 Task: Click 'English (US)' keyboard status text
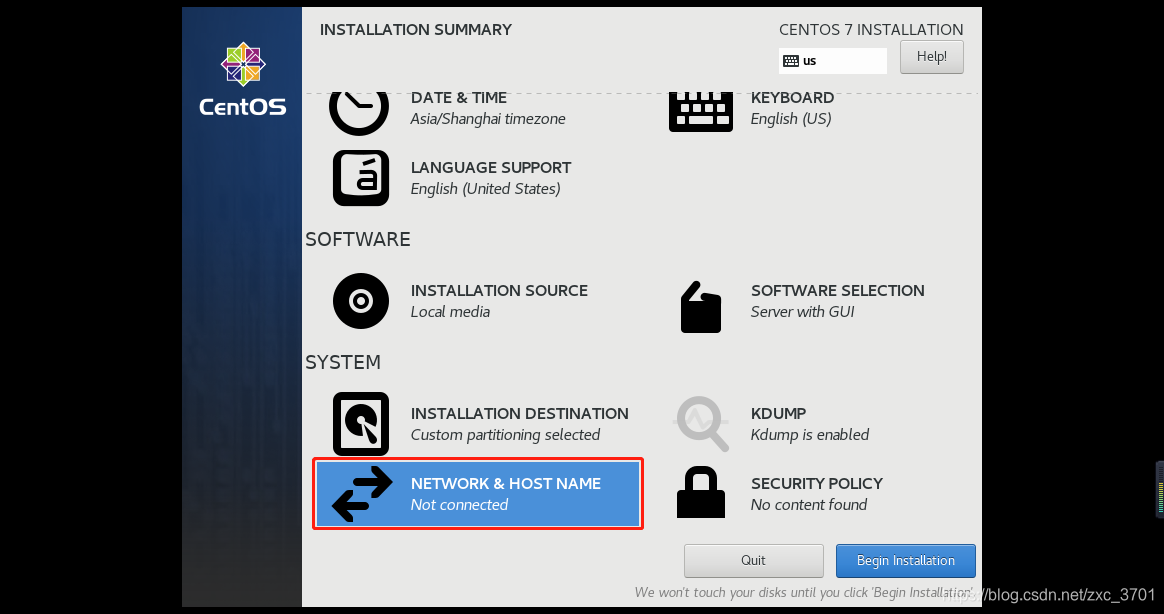pos(791,119)
